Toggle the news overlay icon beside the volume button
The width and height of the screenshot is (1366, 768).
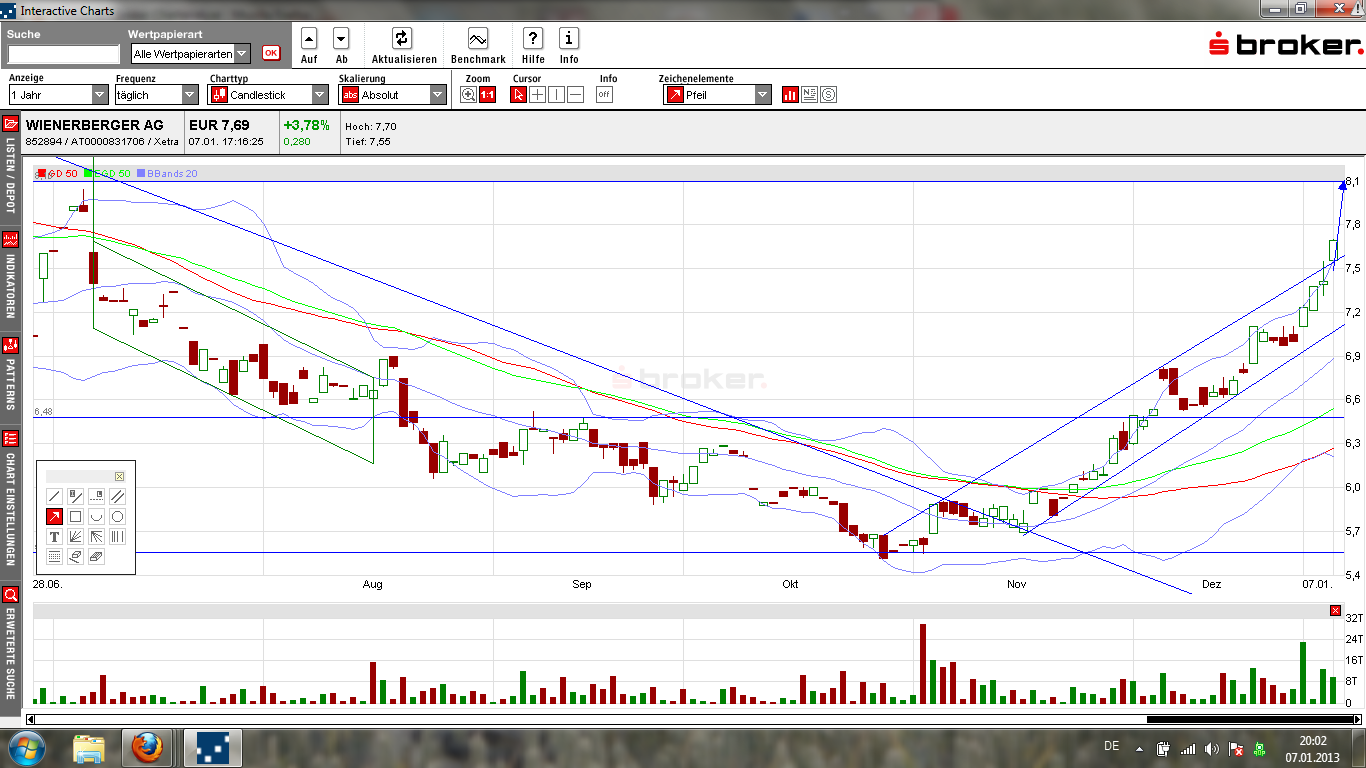(x=809, y=95)
